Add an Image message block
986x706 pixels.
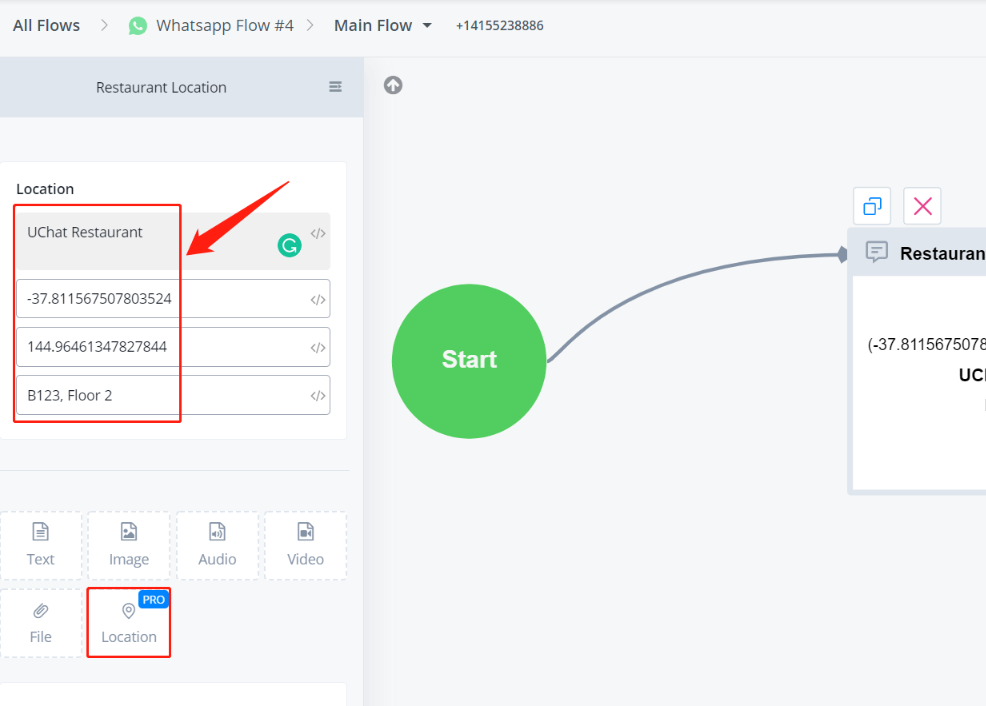[x=129, y=545]
